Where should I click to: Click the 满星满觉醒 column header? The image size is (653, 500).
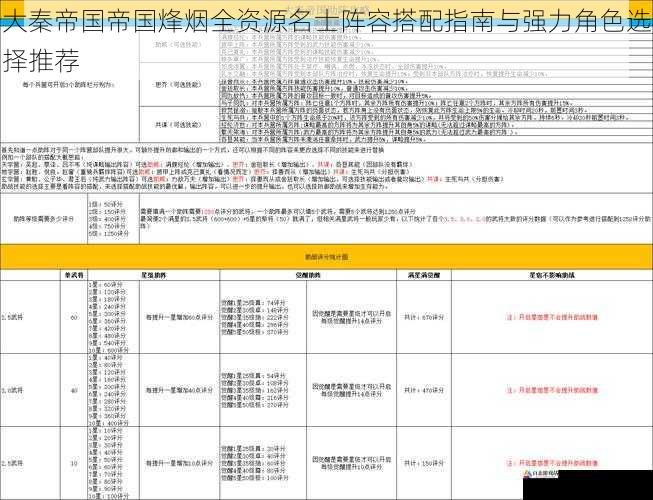coord(424,275)
